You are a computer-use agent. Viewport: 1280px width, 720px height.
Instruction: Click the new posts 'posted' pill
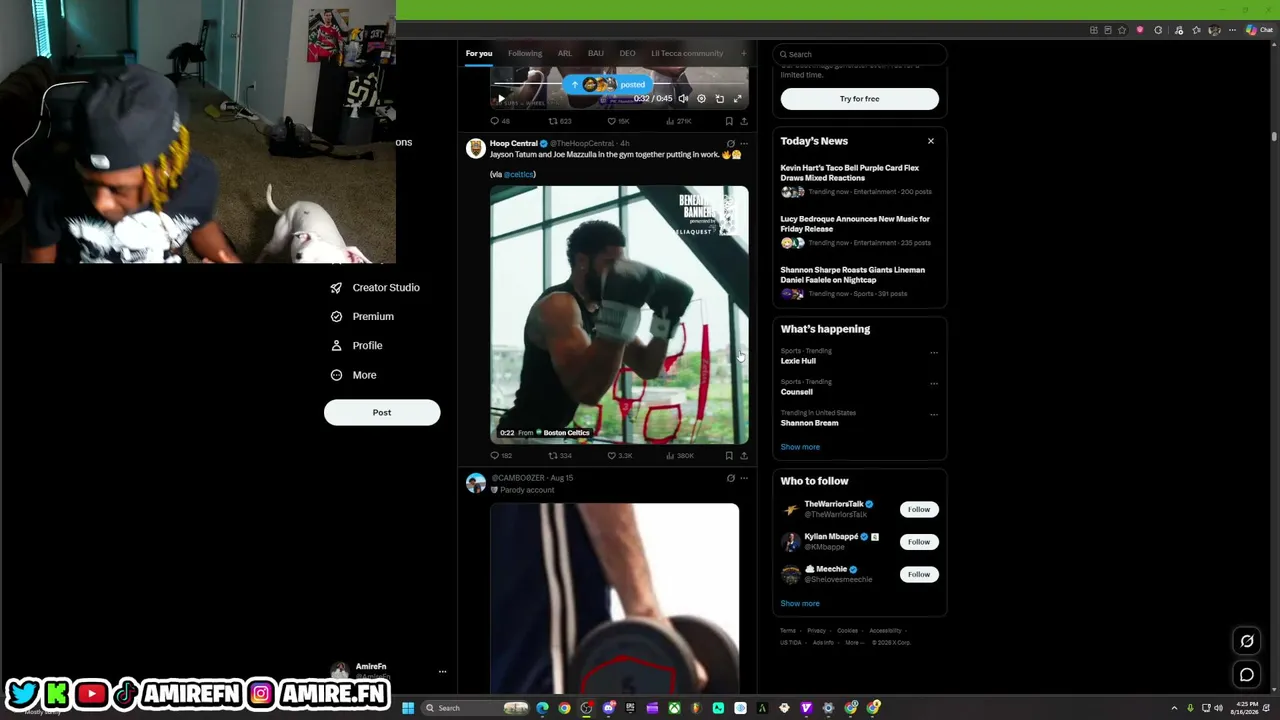[x=607, y=85]
